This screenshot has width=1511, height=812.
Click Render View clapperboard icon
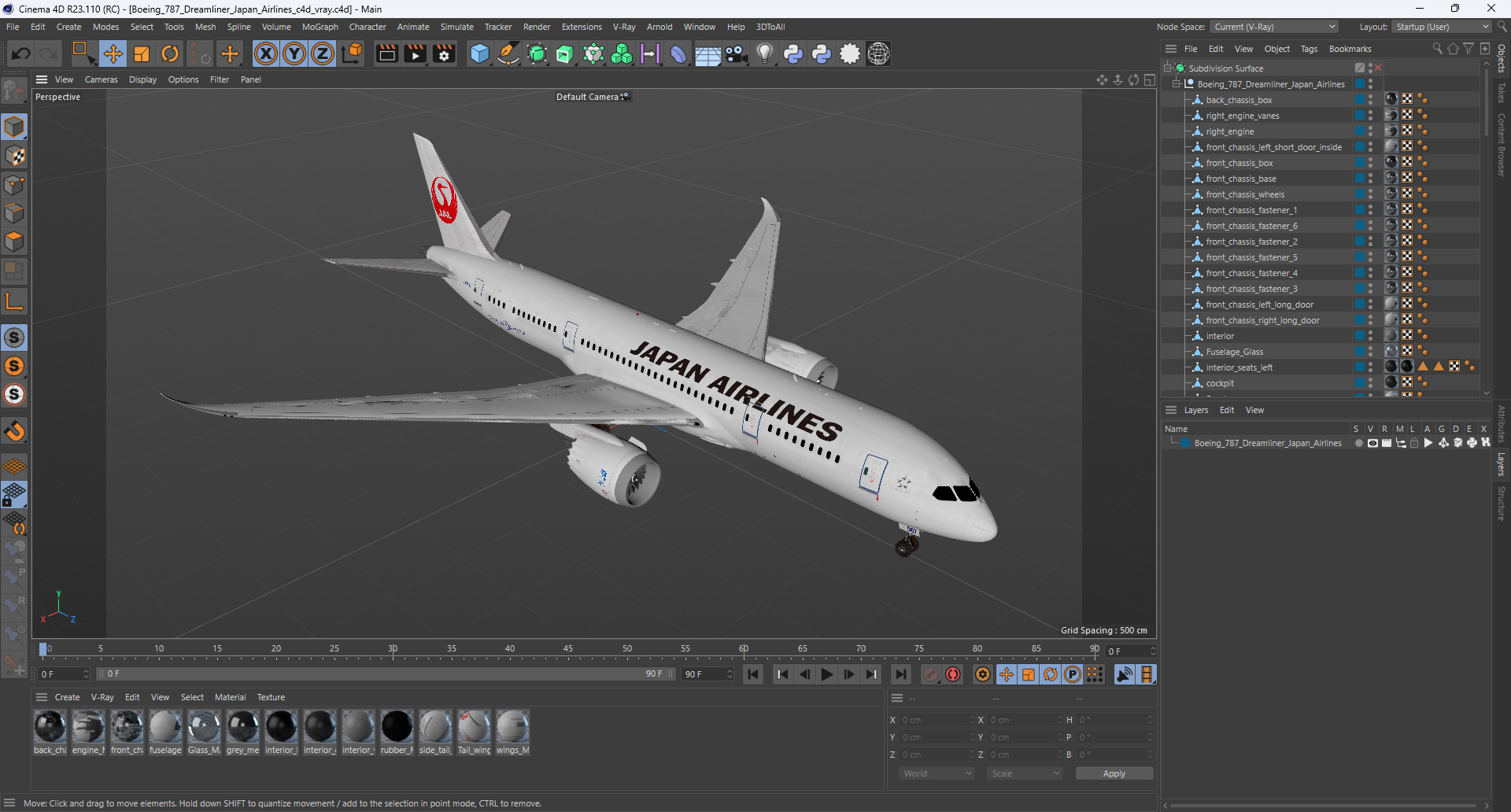386,54
